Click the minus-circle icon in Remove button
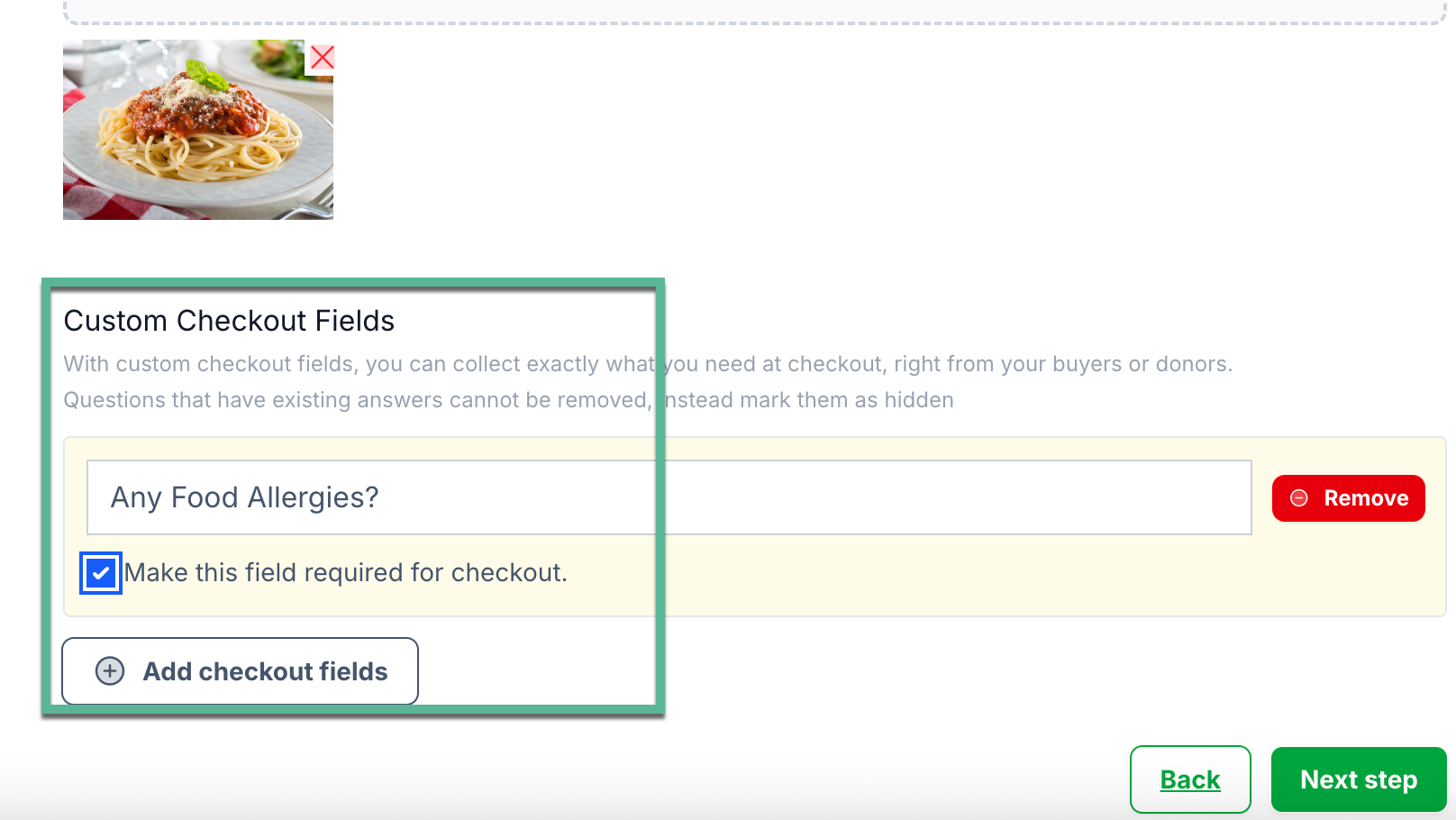The height and width of the screenshot is (820, 1456). click(1299, 498)
